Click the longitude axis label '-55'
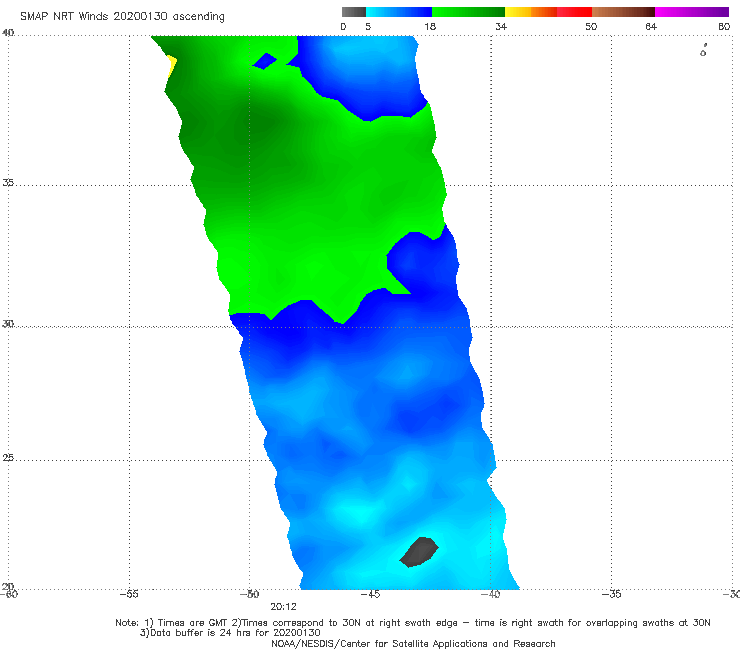The image size is (740, 650). pyautogui.click(x=129, y=594)
